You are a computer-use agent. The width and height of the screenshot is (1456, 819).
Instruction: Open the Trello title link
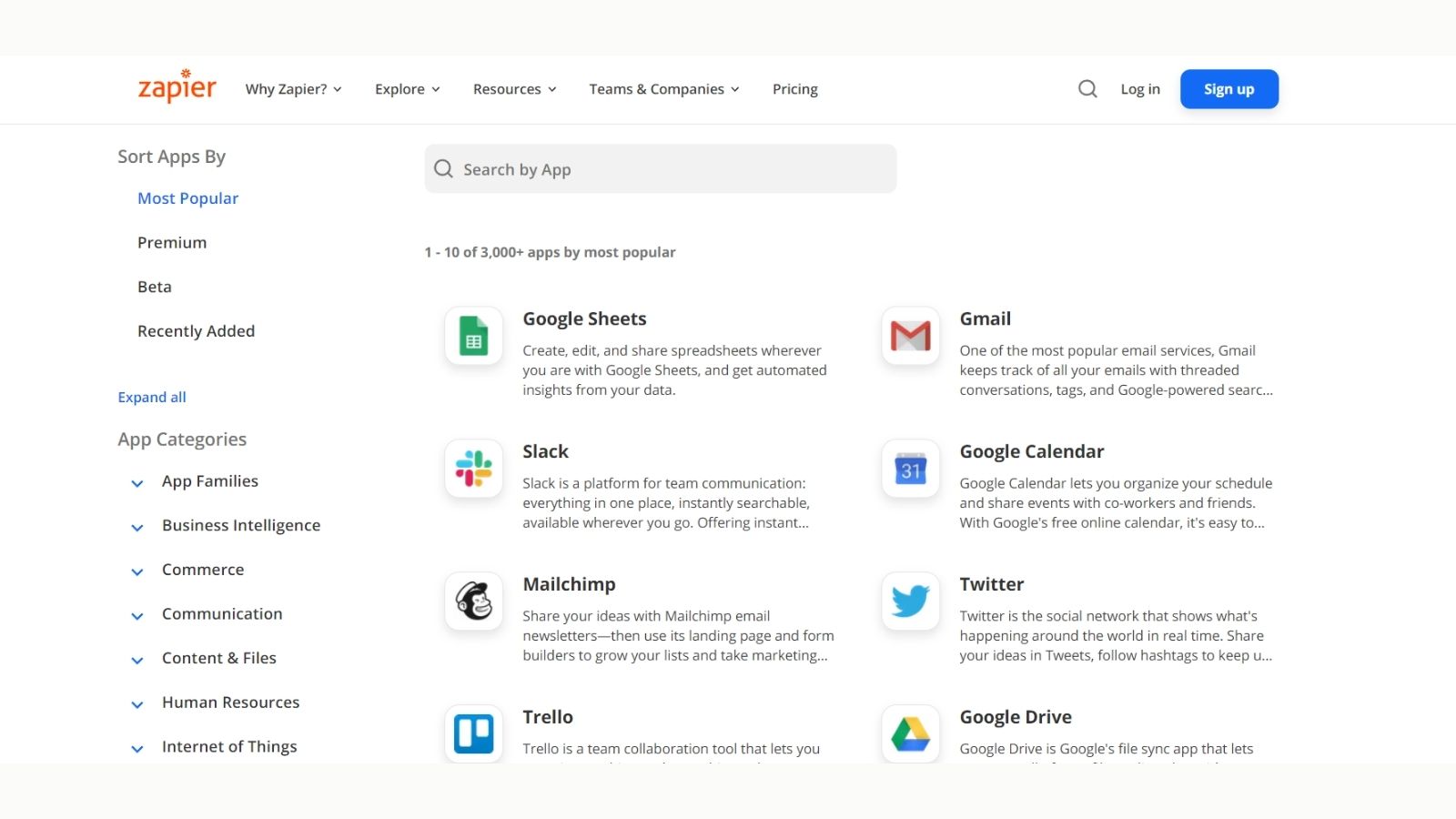[548, 717]
